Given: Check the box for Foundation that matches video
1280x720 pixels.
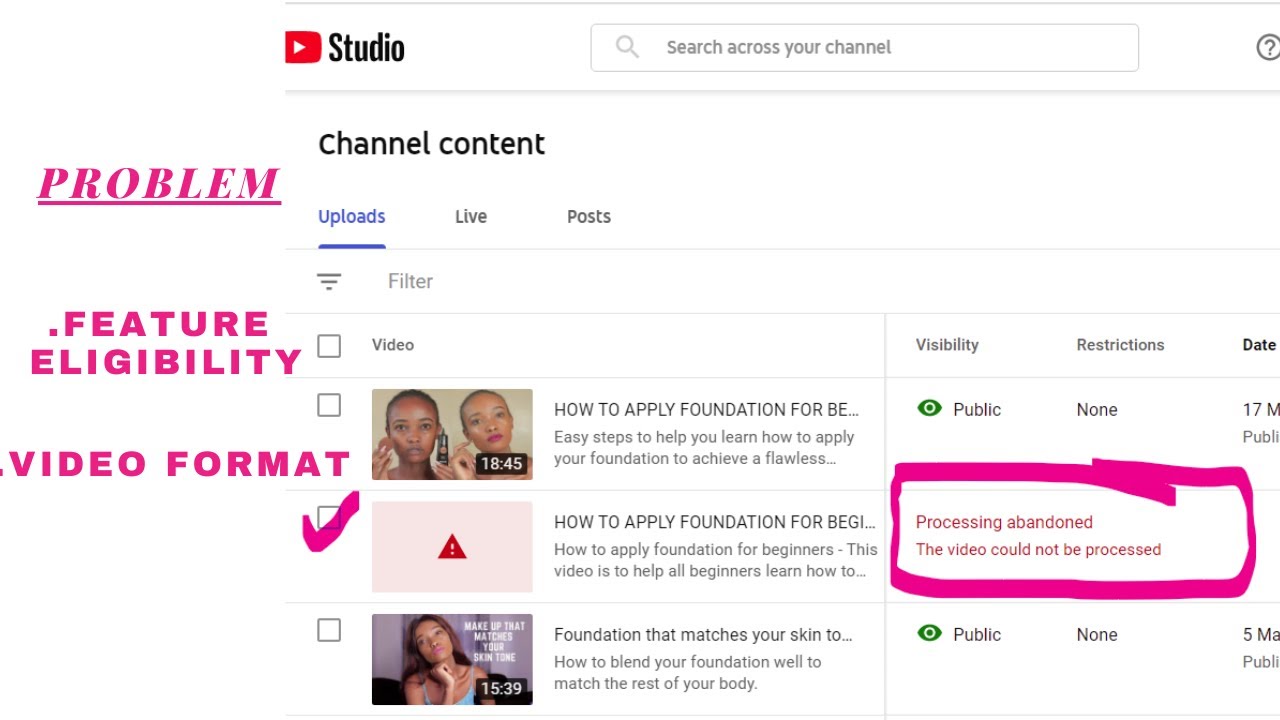Looking at the screenshot, I should pyautogui.click(x=329, y=630).
